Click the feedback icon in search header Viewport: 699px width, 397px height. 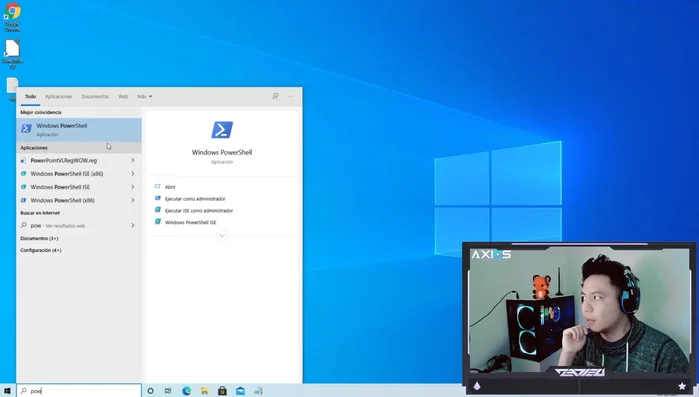[275, 96]
